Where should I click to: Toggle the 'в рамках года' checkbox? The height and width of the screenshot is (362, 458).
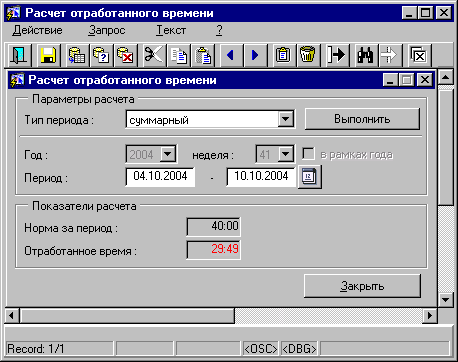[309, 154]
